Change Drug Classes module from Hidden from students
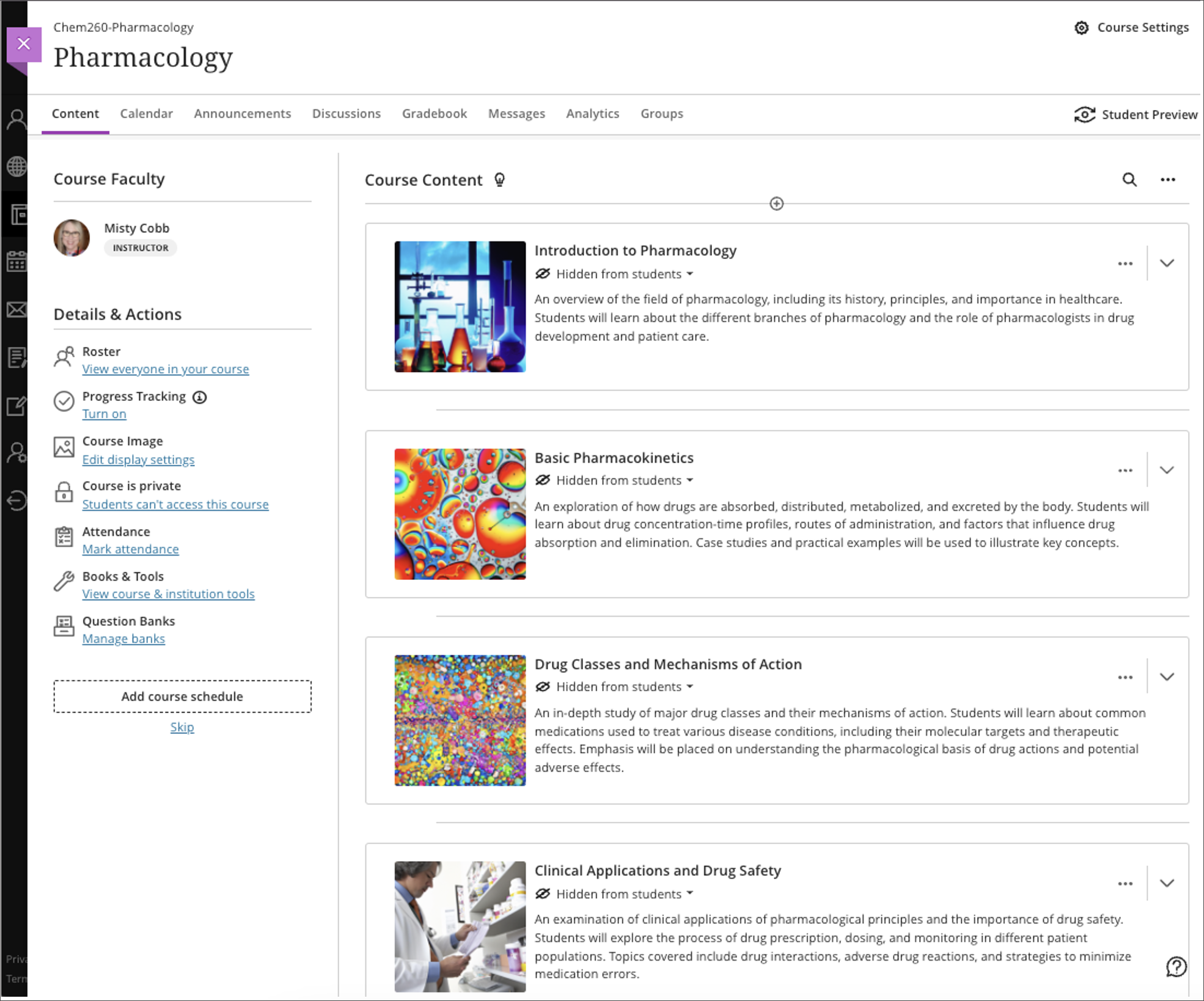The height and width of the screenshot is (1001, 1204). coord(619,686)
